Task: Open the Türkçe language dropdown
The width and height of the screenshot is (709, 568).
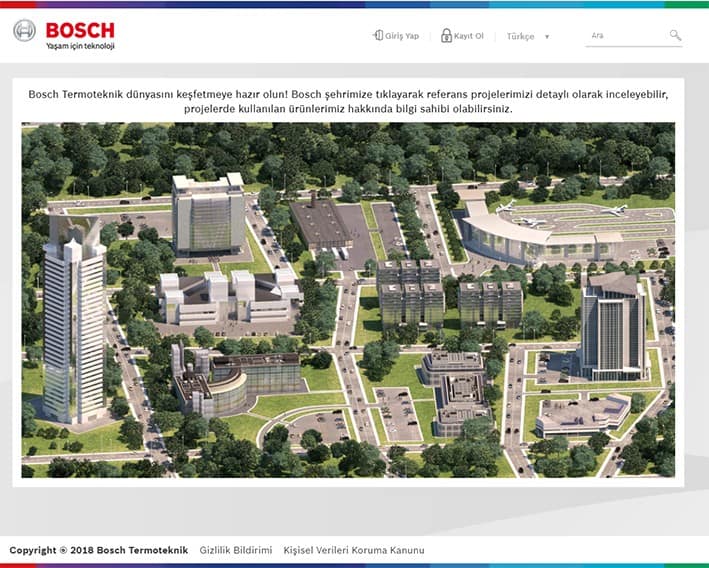Action: (527, 37)
